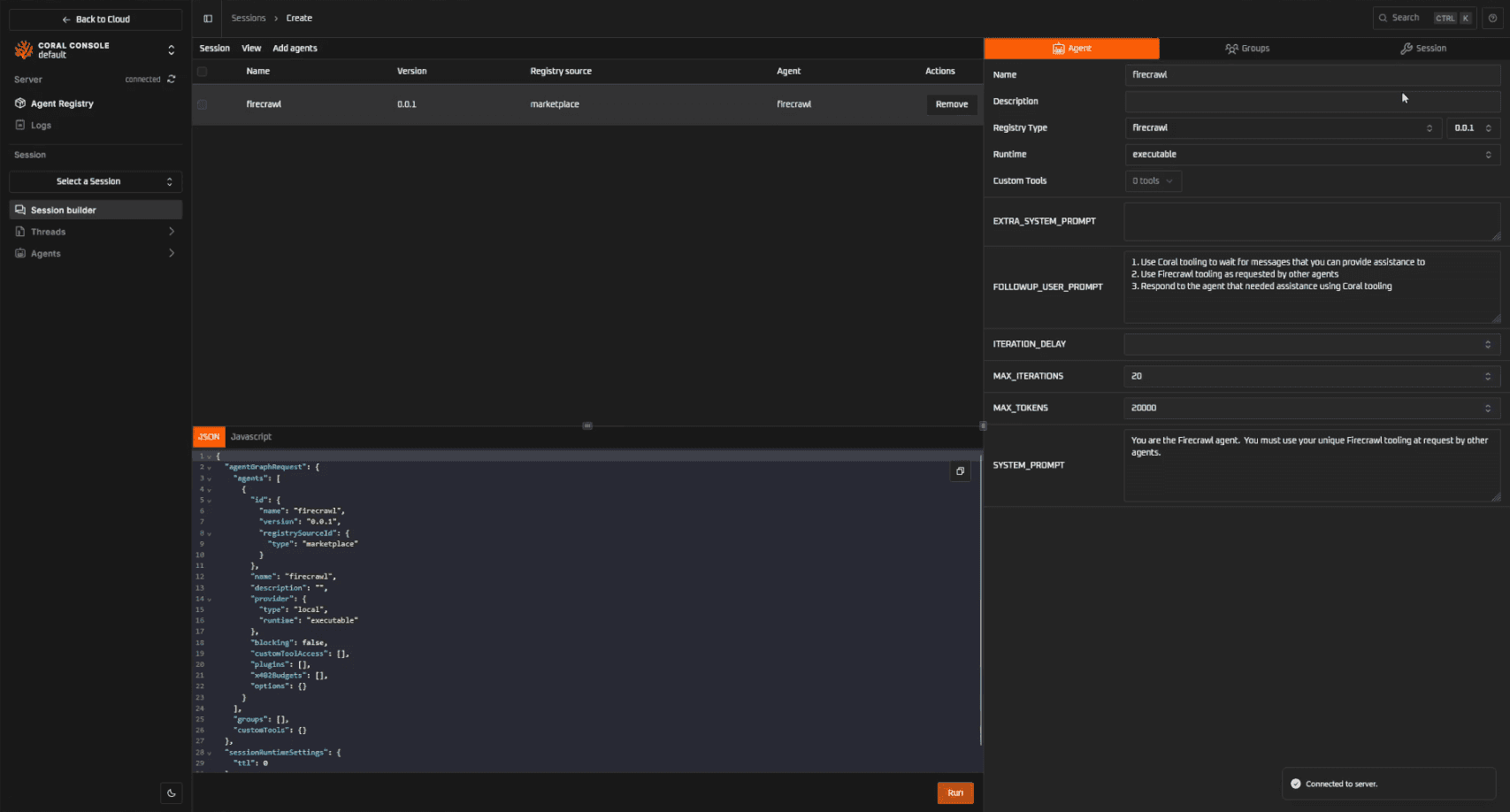Click the Run button

[955, 793]
